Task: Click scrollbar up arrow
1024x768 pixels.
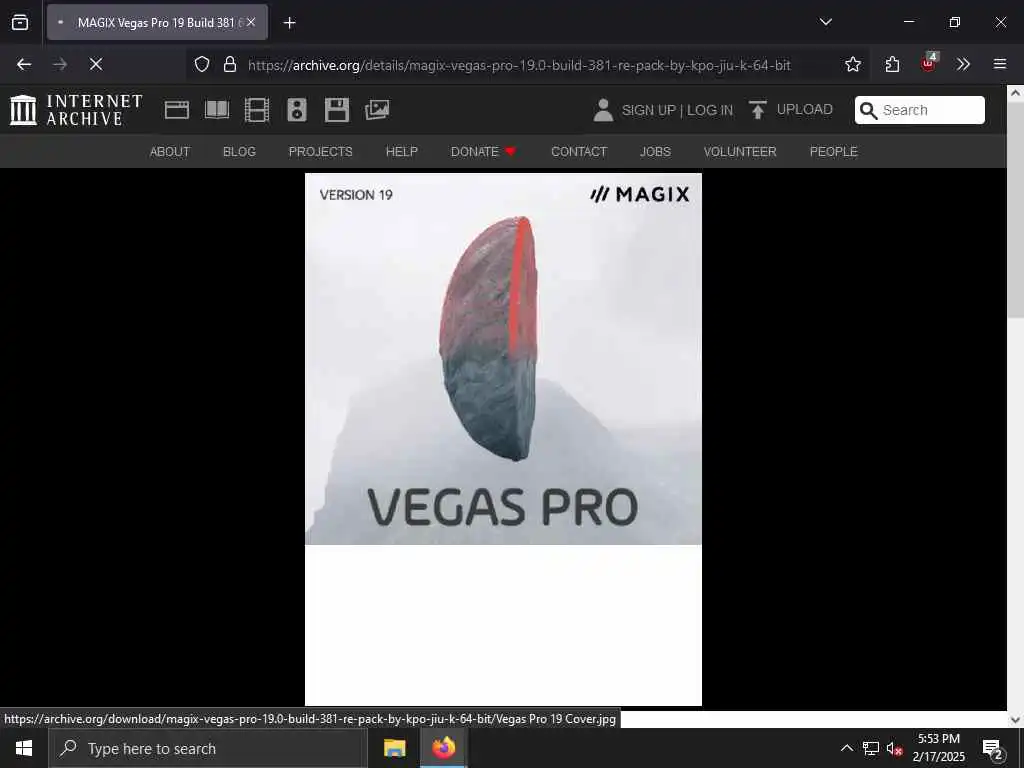Action: click(1015, 93)
